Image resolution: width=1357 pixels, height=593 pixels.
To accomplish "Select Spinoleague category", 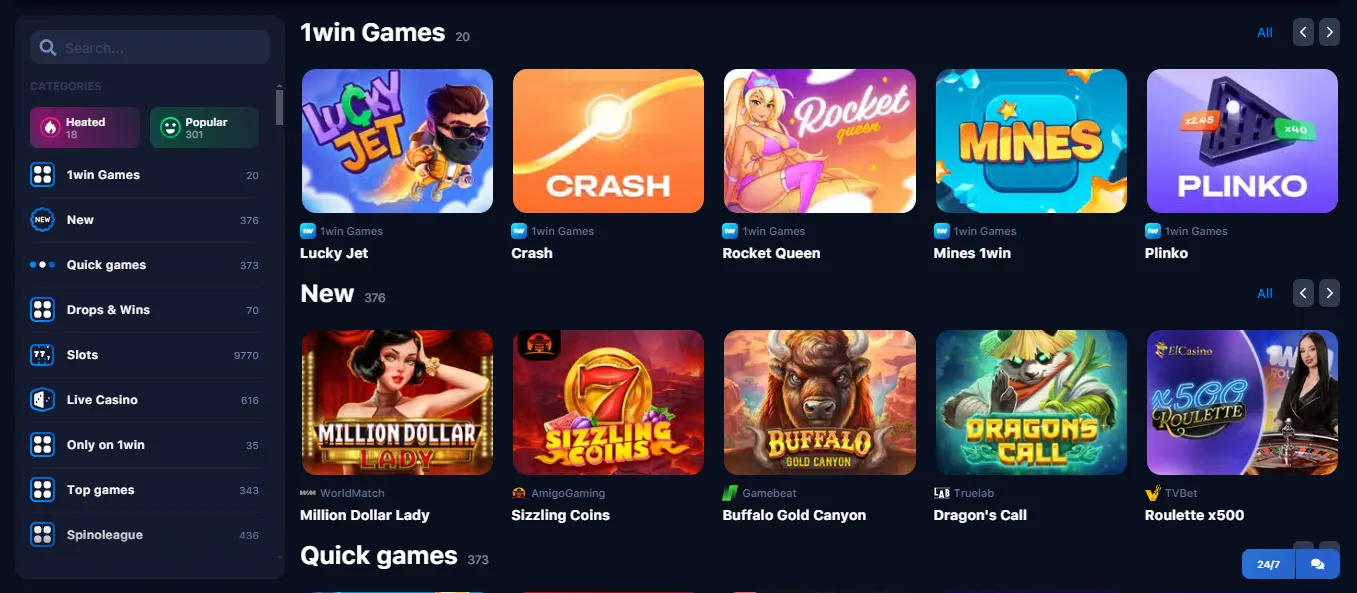I will (145, 535).
